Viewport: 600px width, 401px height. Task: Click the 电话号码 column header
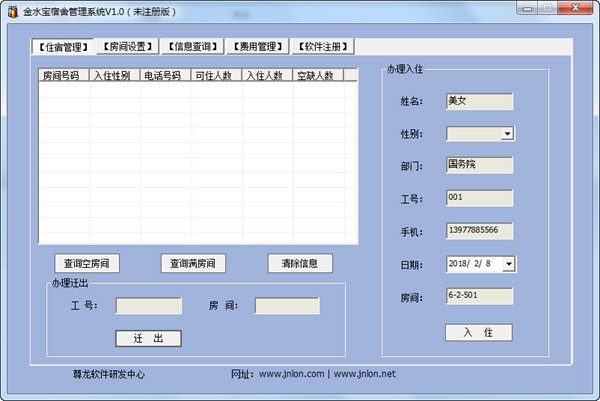(x=166, y=75)
